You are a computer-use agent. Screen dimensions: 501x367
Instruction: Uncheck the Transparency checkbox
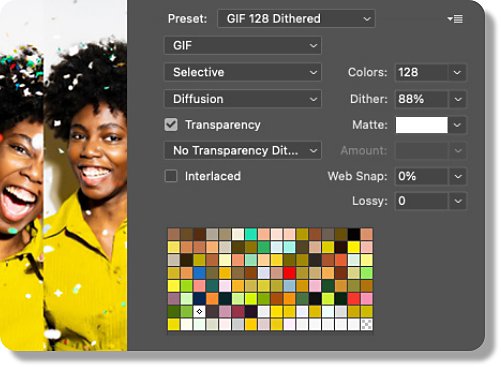(x=171, y=125)
